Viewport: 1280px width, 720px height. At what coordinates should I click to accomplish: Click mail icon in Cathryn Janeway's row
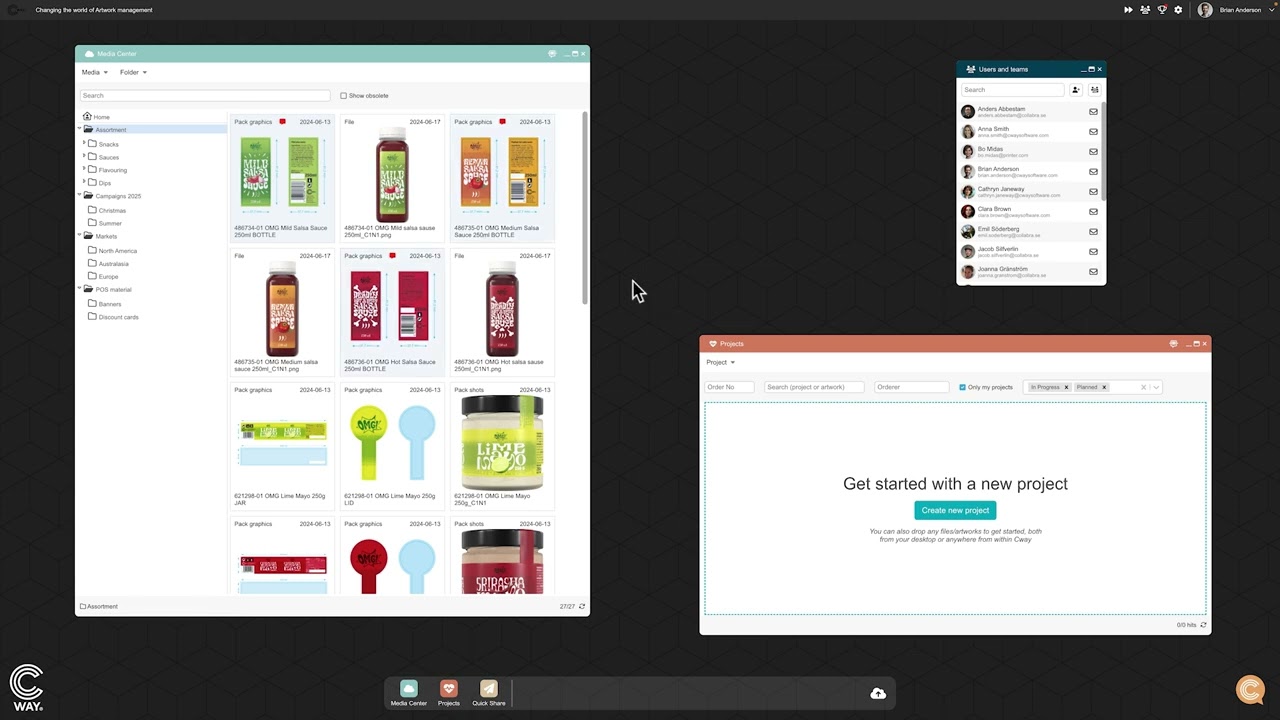click(x=1093, y=192)
